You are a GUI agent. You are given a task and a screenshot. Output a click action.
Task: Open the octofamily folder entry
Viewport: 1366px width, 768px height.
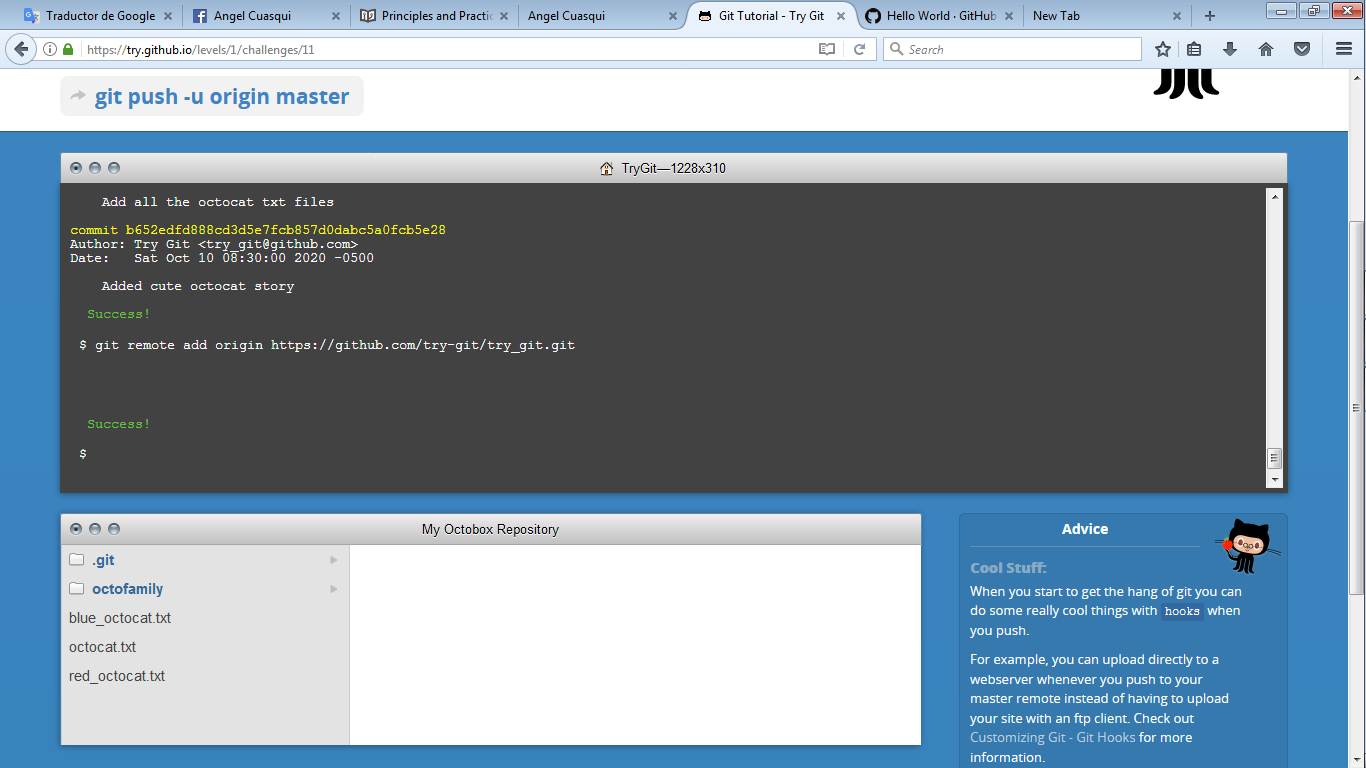point(205,589)
